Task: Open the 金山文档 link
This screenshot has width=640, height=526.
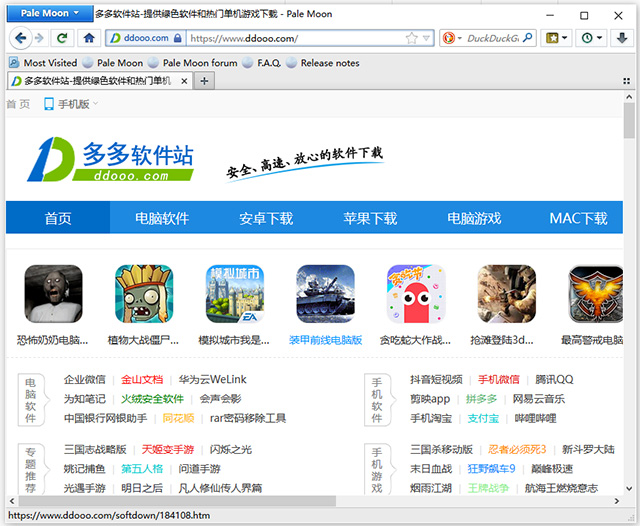Action: [142, 380]
